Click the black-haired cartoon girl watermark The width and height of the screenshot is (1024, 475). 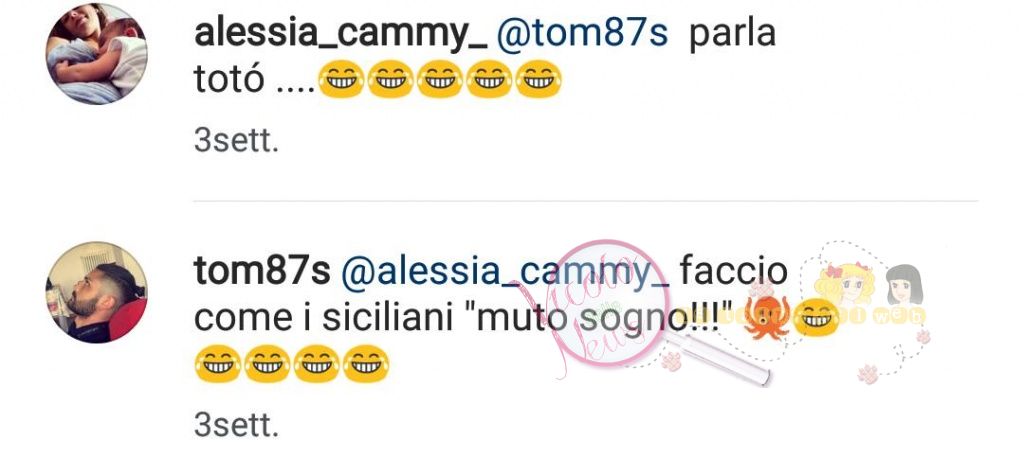click(904, 285)
